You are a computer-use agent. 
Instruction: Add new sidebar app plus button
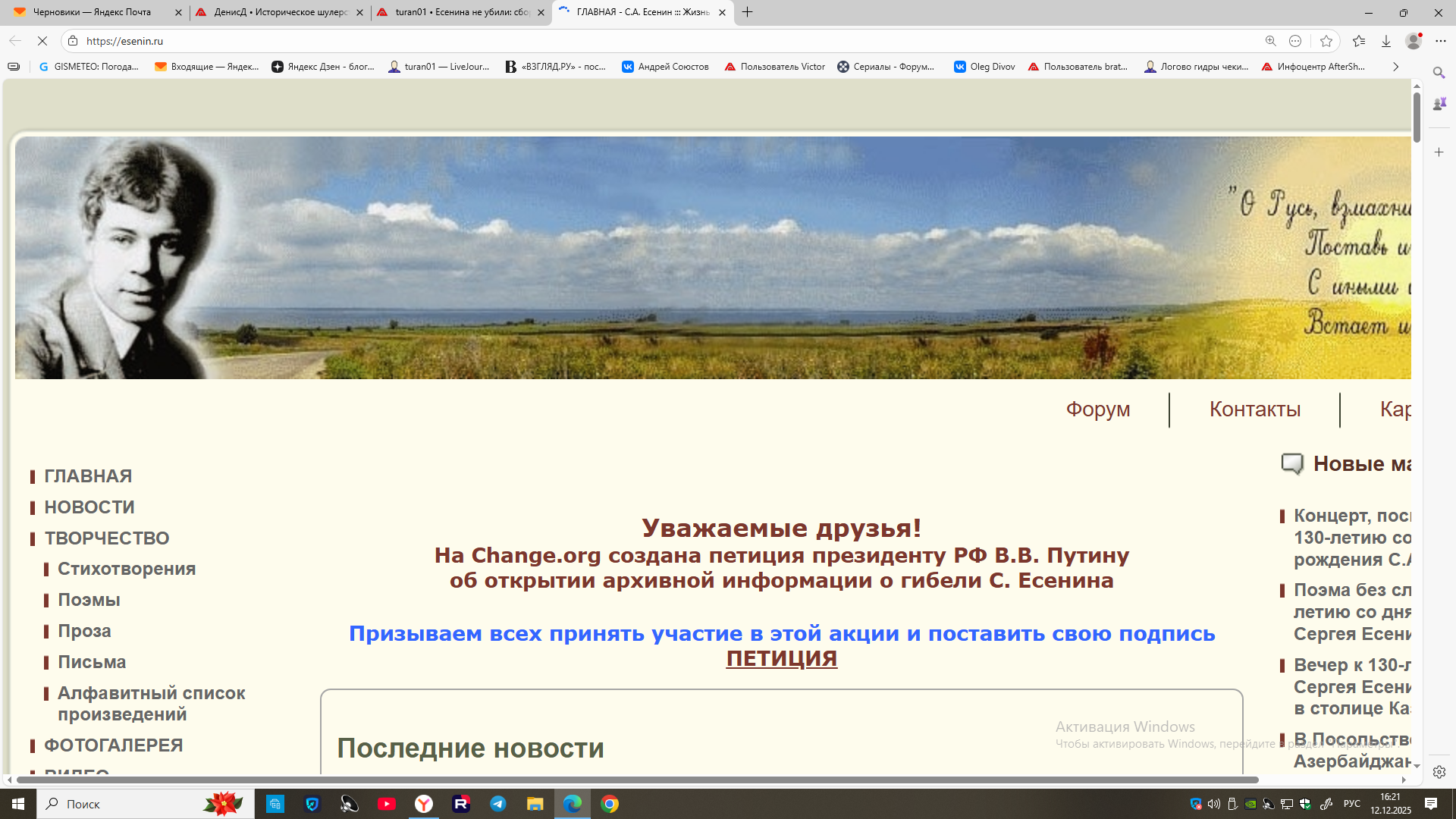click(x=1439, y=152)
